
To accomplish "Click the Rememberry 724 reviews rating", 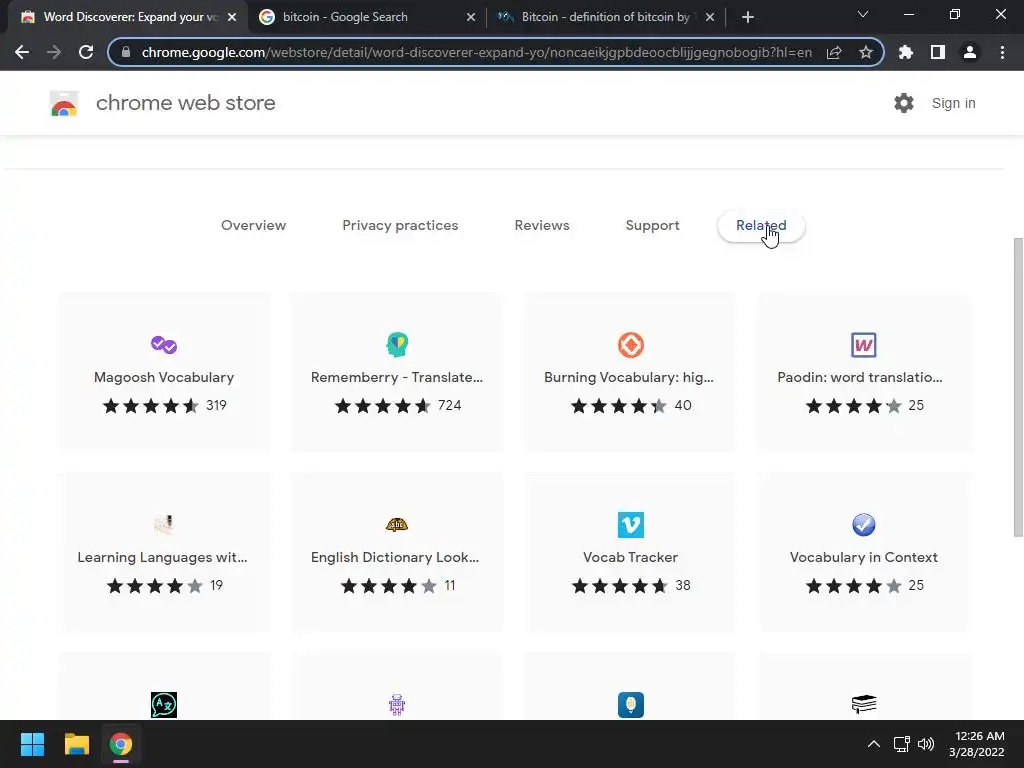I will point(398,406).
